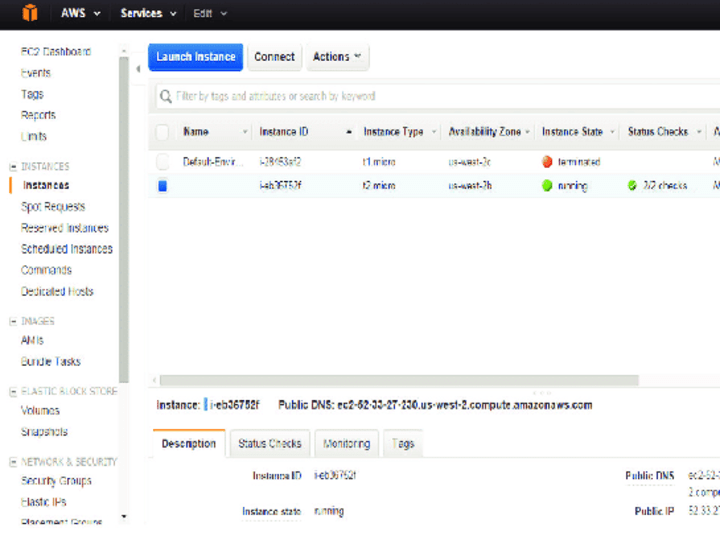
Task: Click the search magnifier icon
Action: (x=166, y=96)
